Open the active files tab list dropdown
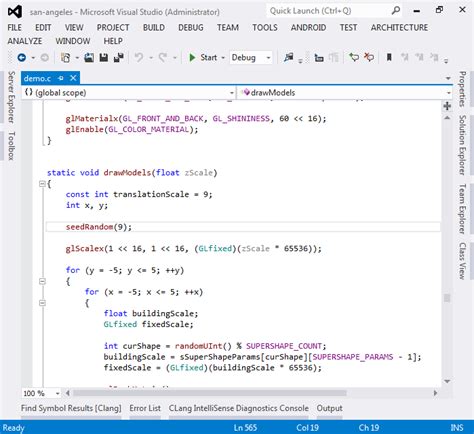 pos(448,78)
